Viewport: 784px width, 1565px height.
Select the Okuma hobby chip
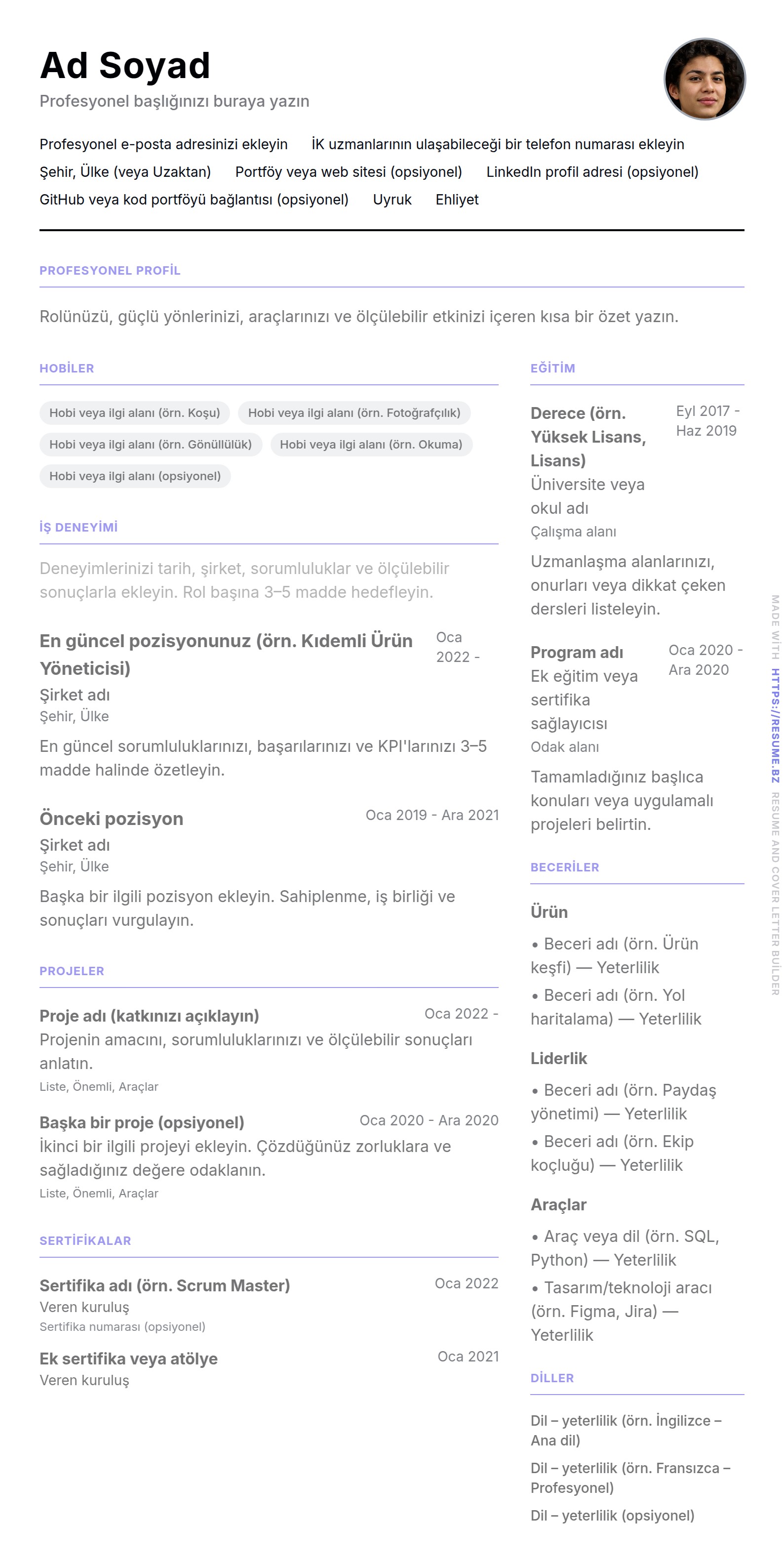pyautogui.click(x=370, y=444)
